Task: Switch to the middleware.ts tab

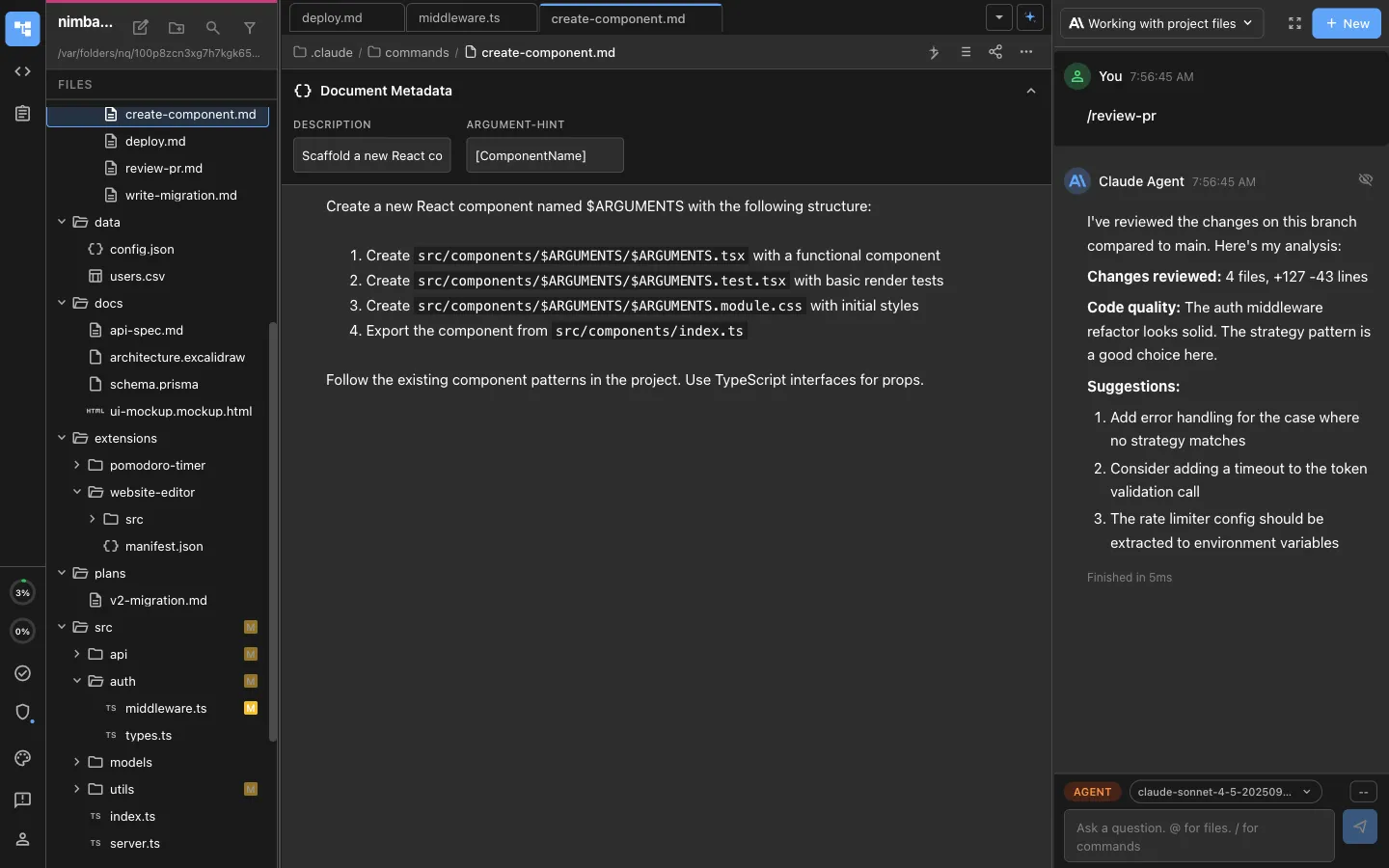Action: (460, 18)
